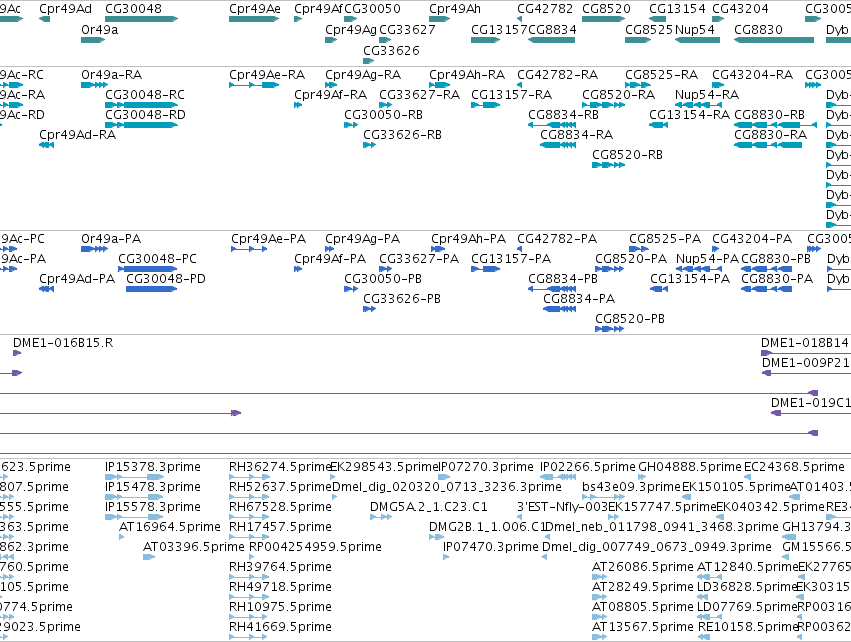Click the CG8520-RA transcript
This screenshot has width=851, height=642.
click(618, 94)
